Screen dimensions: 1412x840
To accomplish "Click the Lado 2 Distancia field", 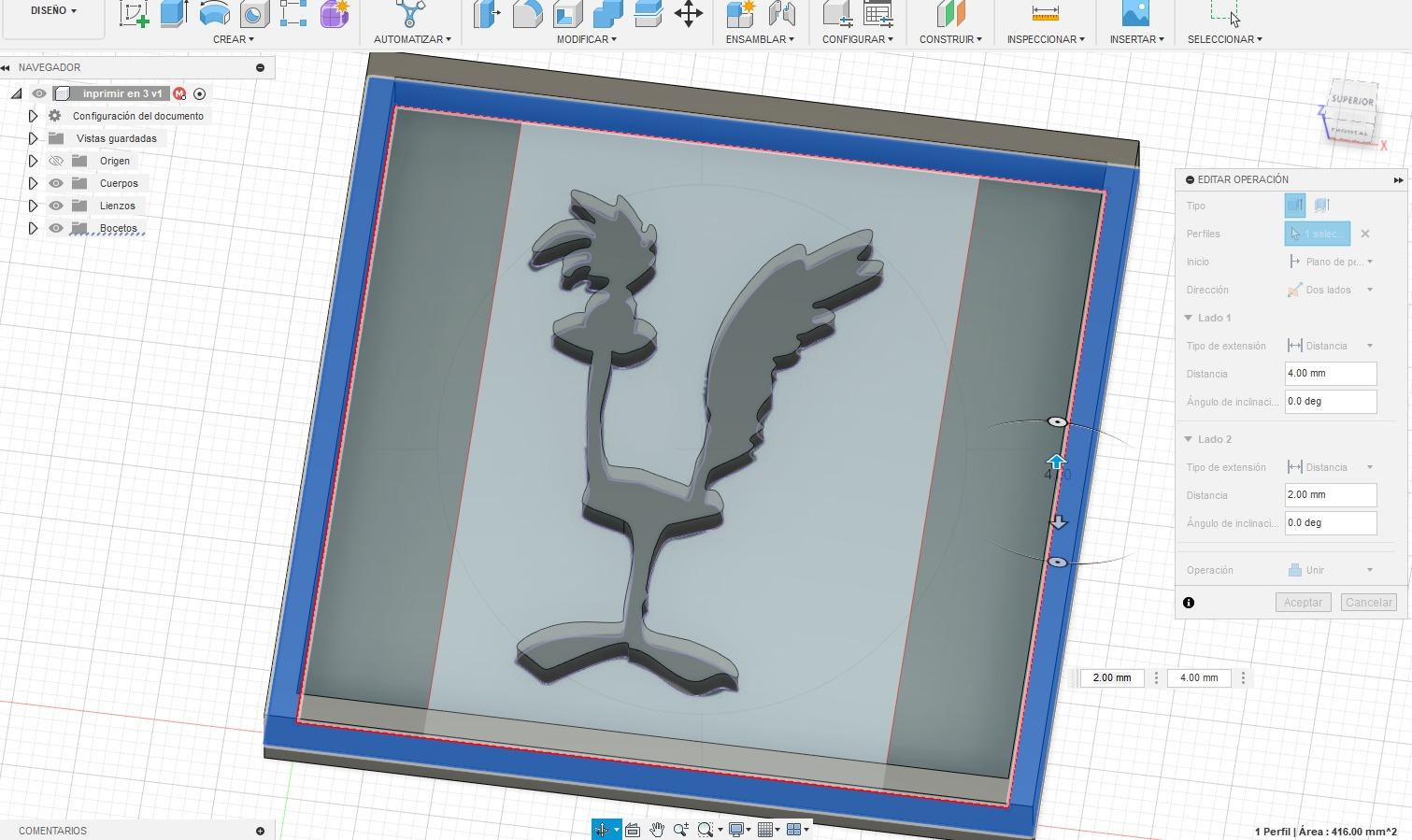I will pyautogui.click(x=1331, y=495).
